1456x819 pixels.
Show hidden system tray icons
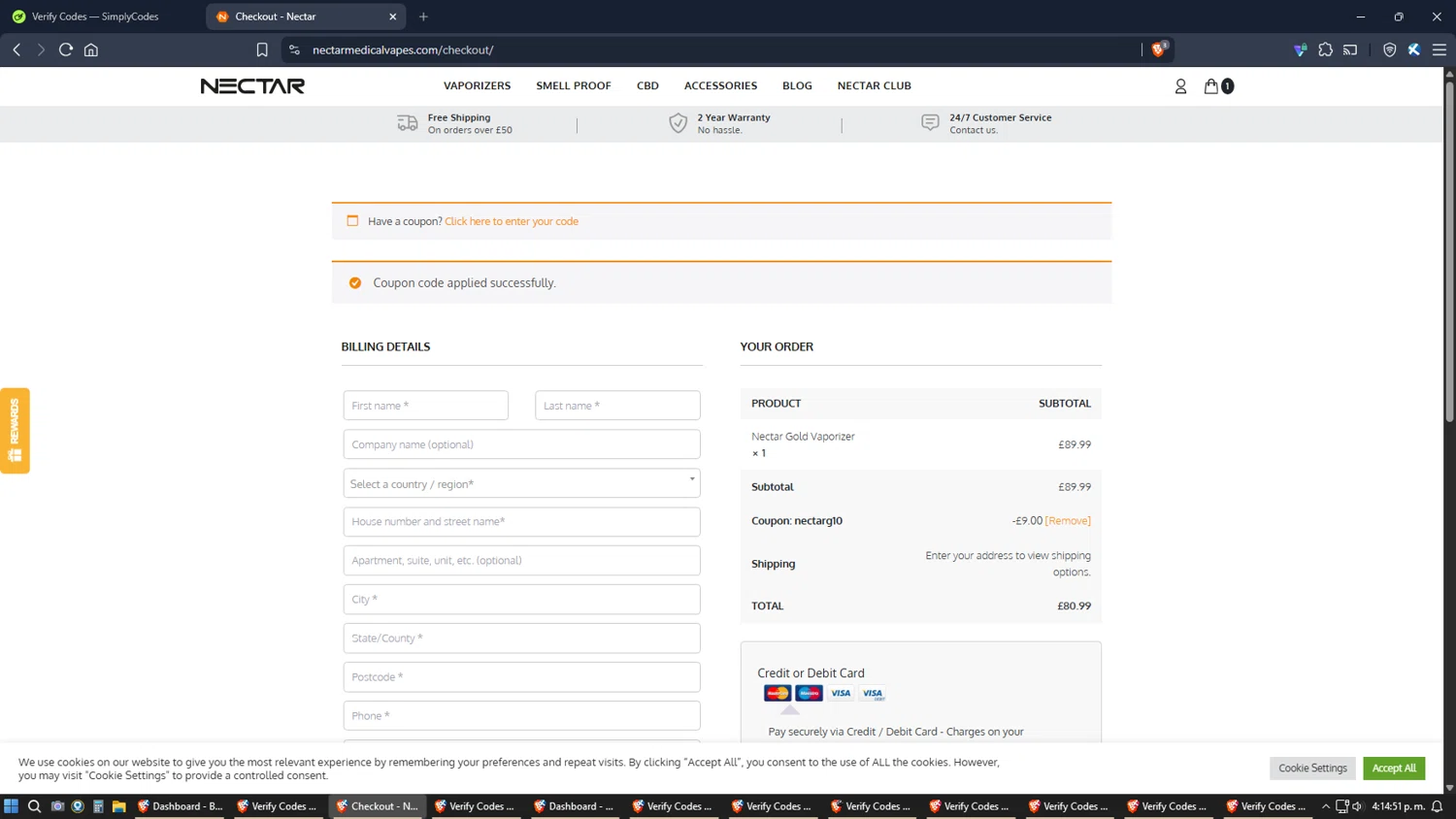pyautogui.click(x=1326, y=806)
